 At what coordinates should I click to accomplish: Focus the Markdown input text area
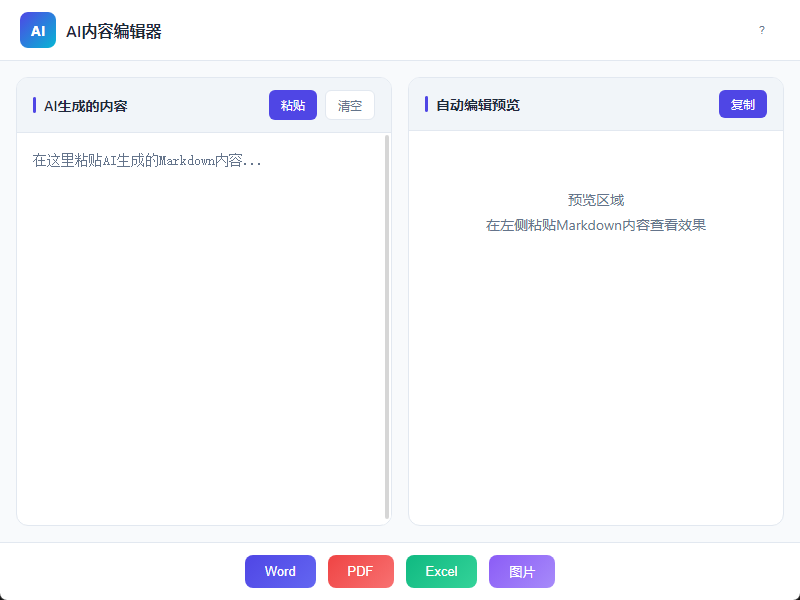coord(200,330)
